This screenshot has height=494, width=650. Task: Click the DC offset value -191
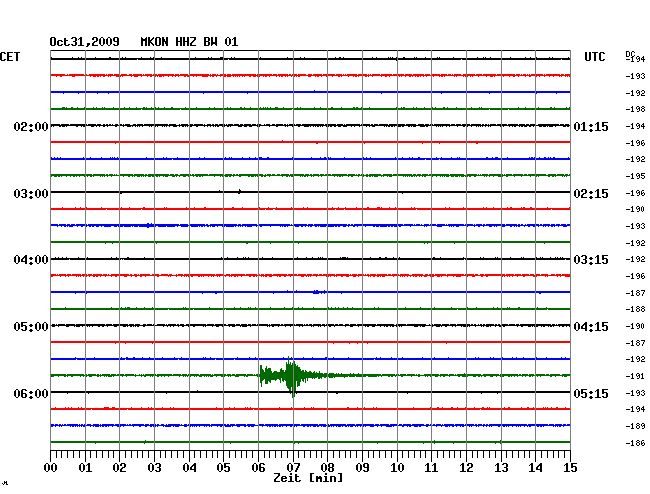(635, 376)
